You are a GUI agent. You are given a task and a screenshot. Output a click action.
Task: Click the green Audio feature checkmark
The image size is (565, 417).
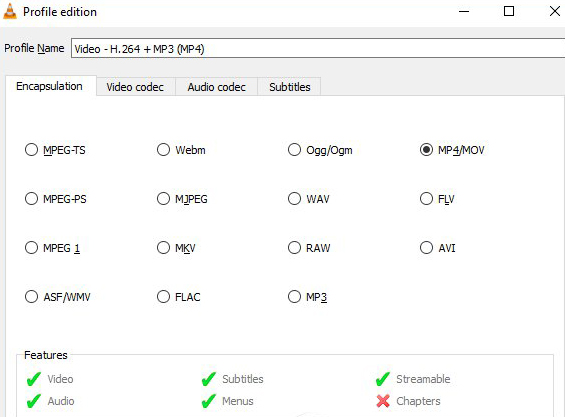(34, 401)
